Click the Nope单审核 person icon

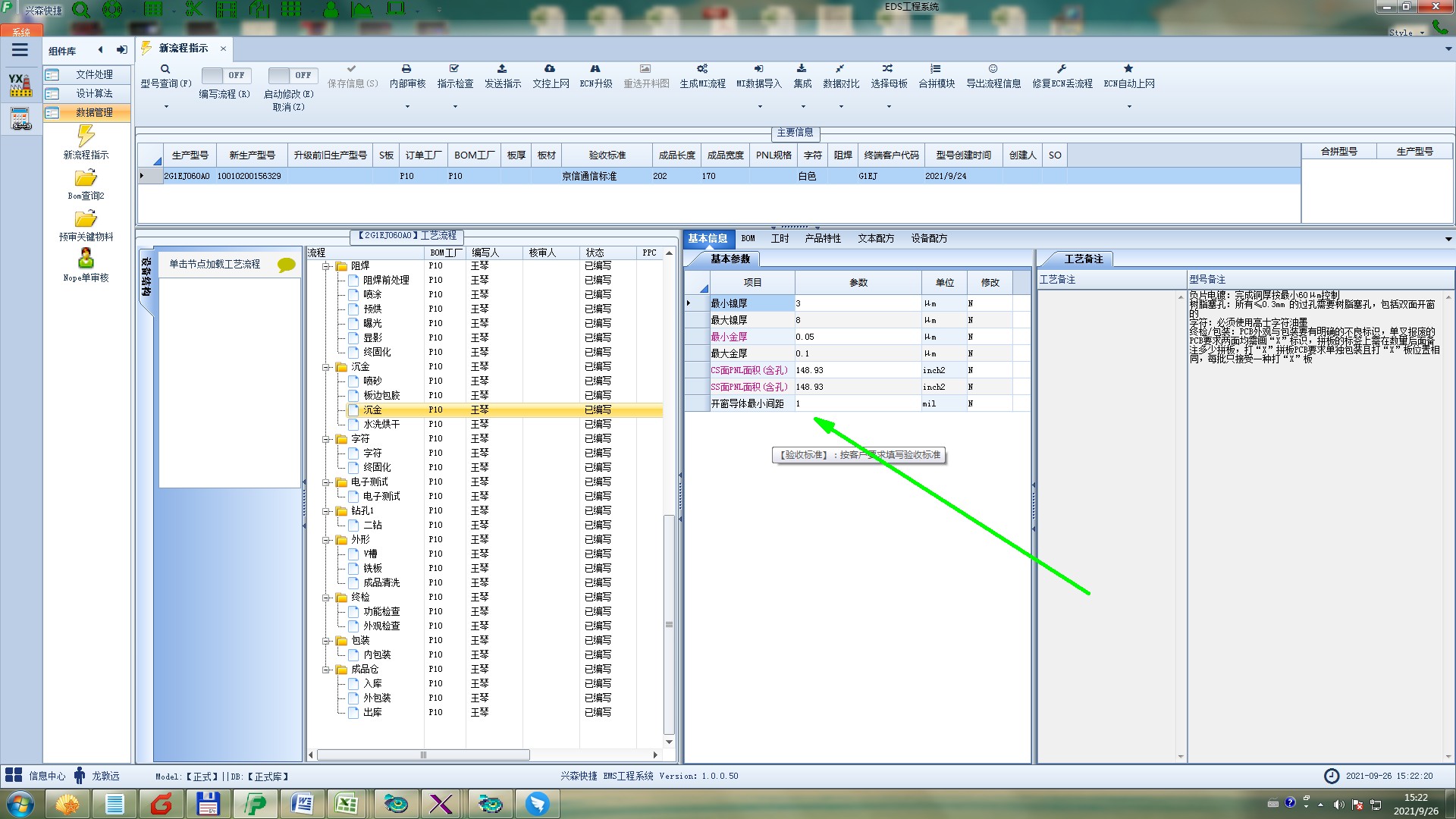[86, 259]
